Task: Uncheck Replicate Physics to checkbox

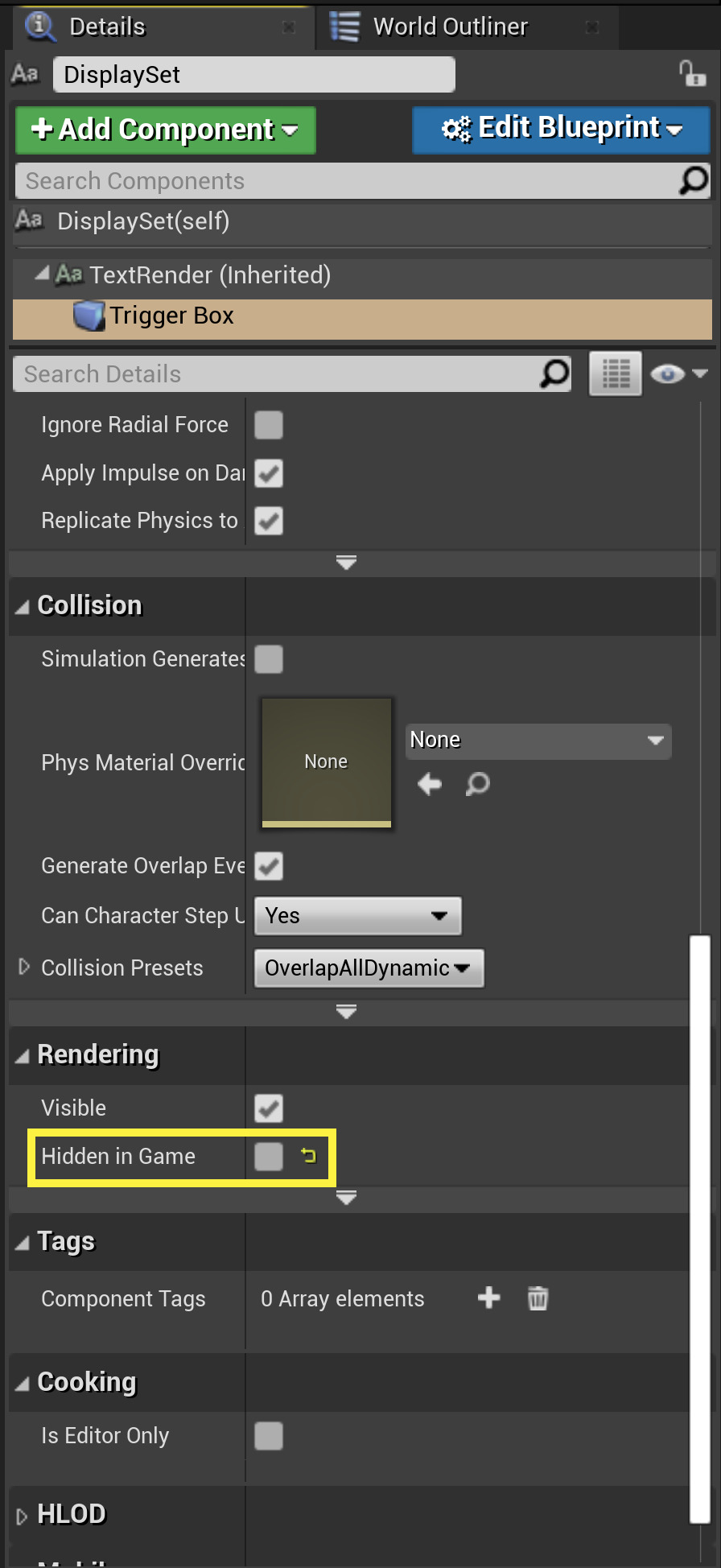Action: (269, 521)
